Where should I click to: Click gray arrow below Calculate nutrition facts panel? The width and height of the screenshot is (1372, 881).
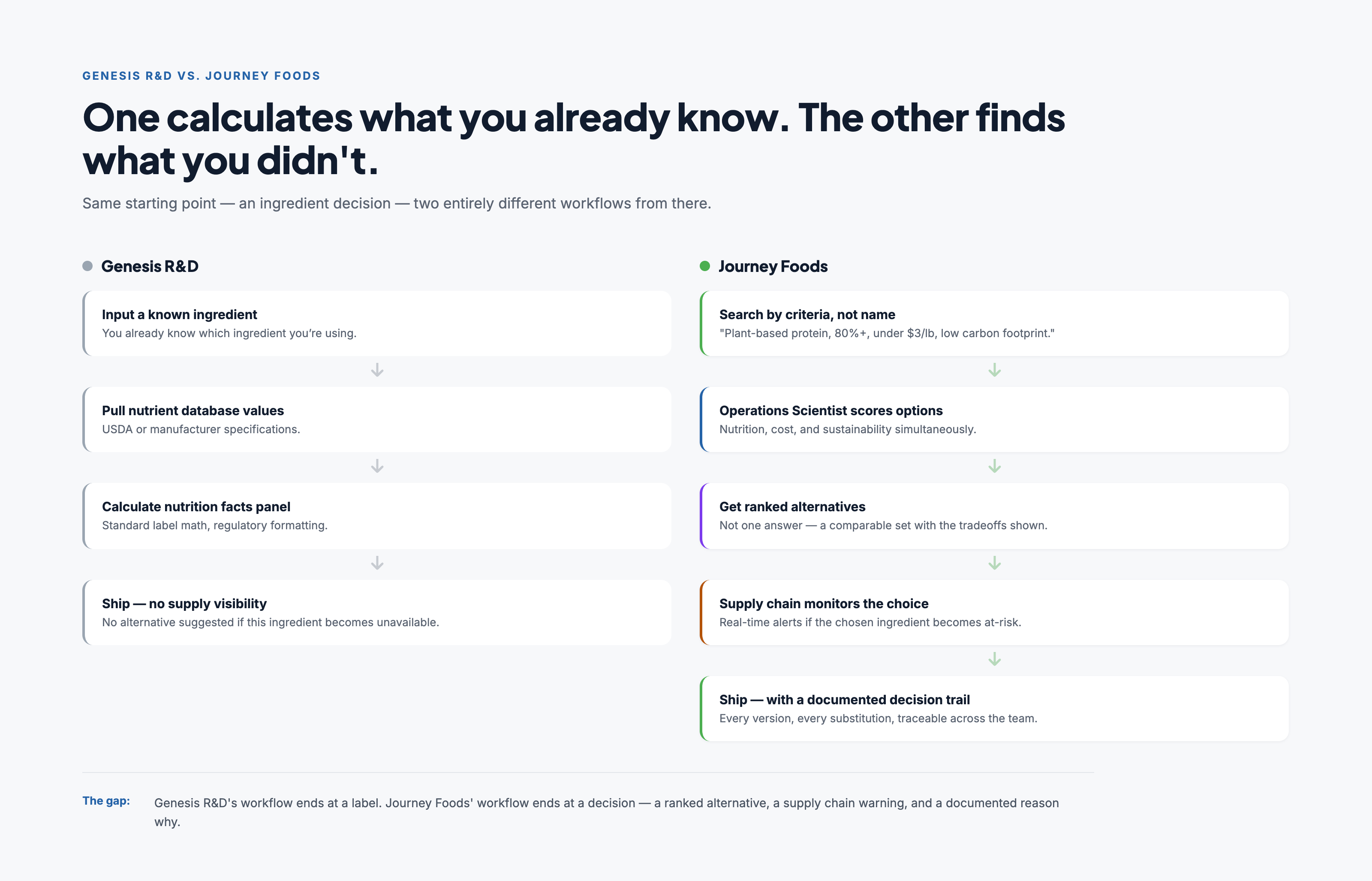coord(377,563)
